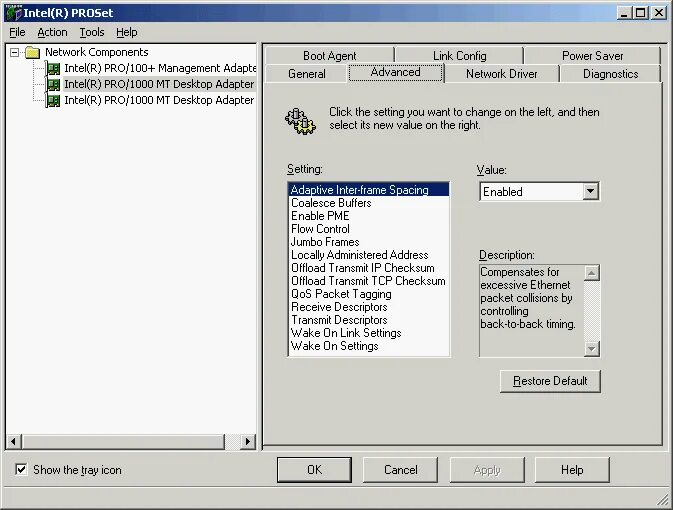Screen dimensions: 673x510
Task: Switch to the Link Config tab
Action: (x=459, y=56)
